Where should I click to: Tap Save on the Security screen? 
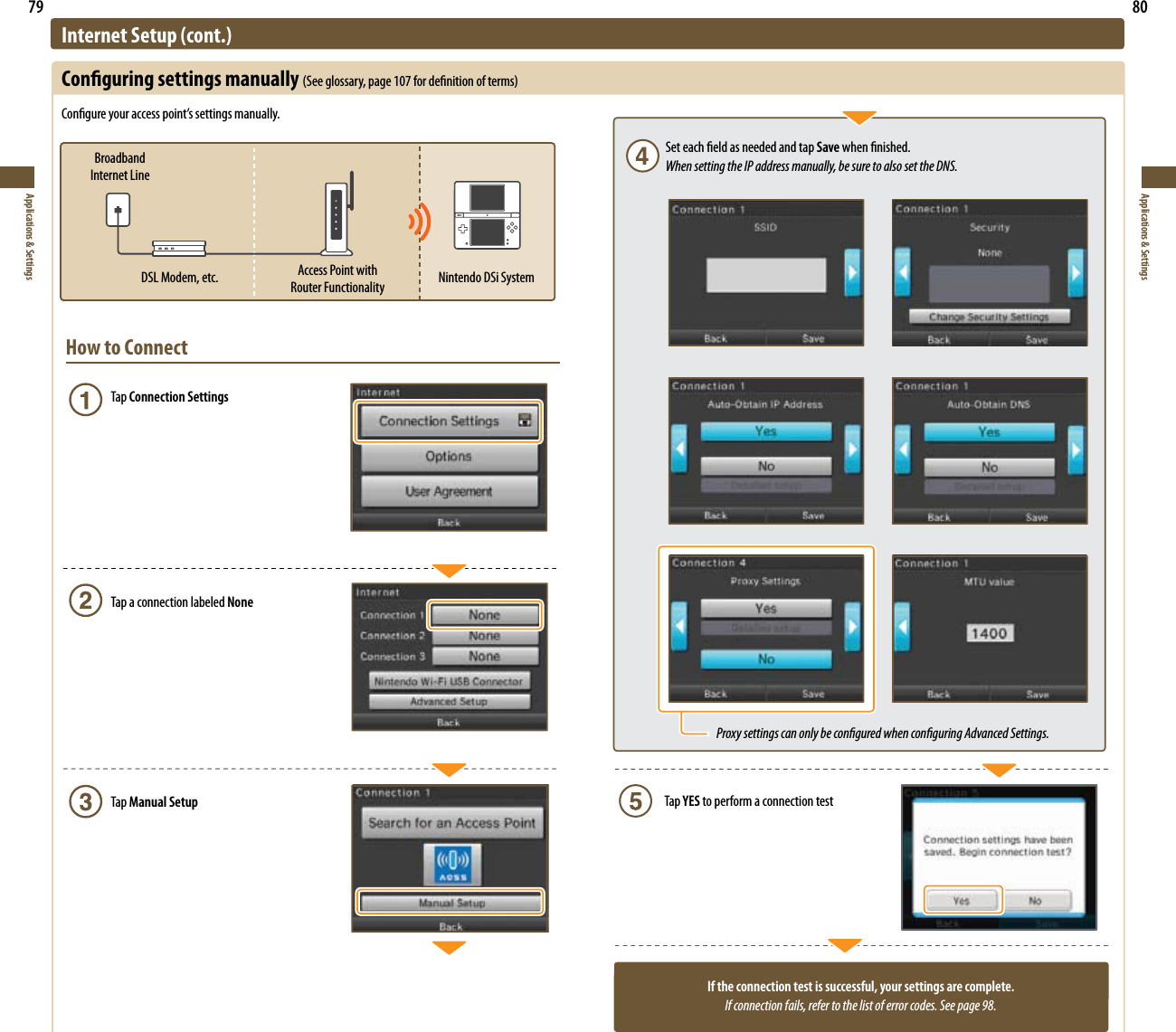click(x=1038, y=340)
